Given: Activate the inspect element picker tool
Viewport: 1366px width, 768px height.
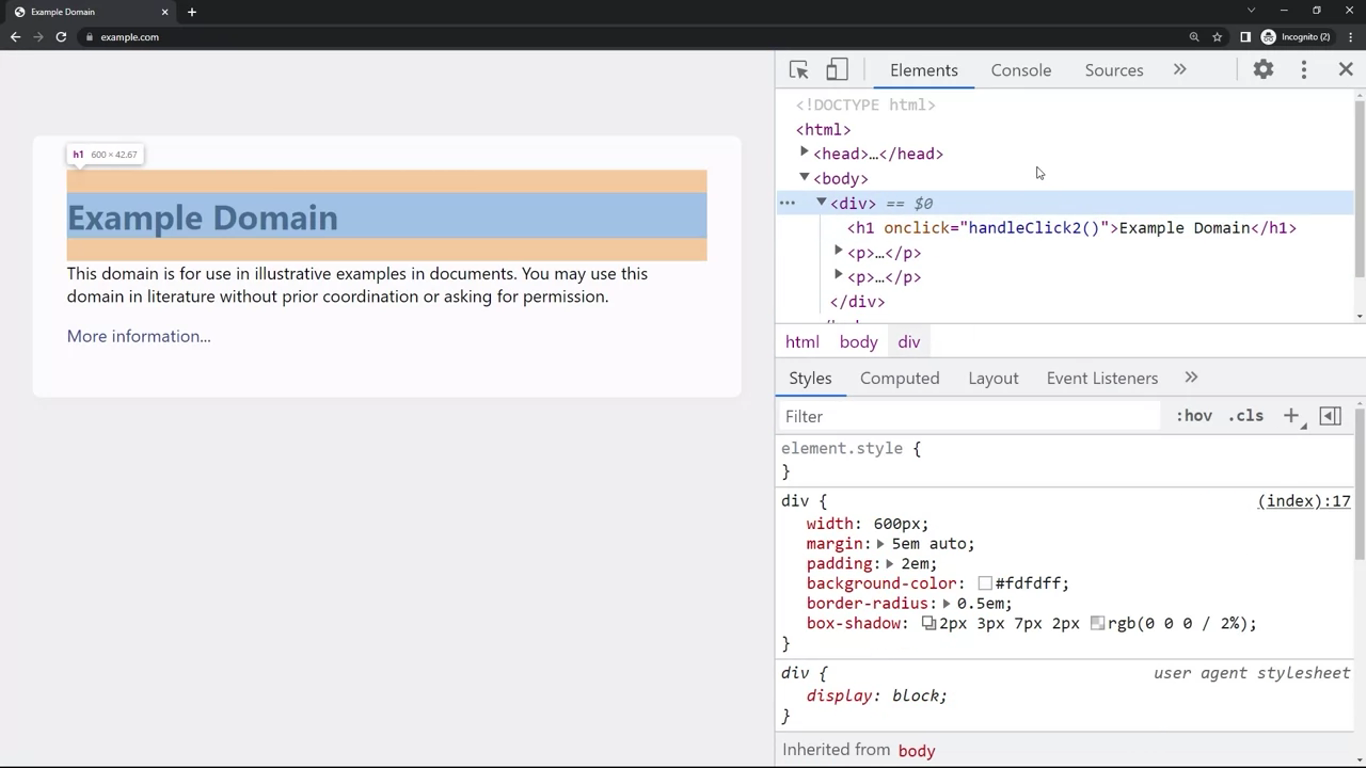Looking at the screenshot, I should point(798,70).
